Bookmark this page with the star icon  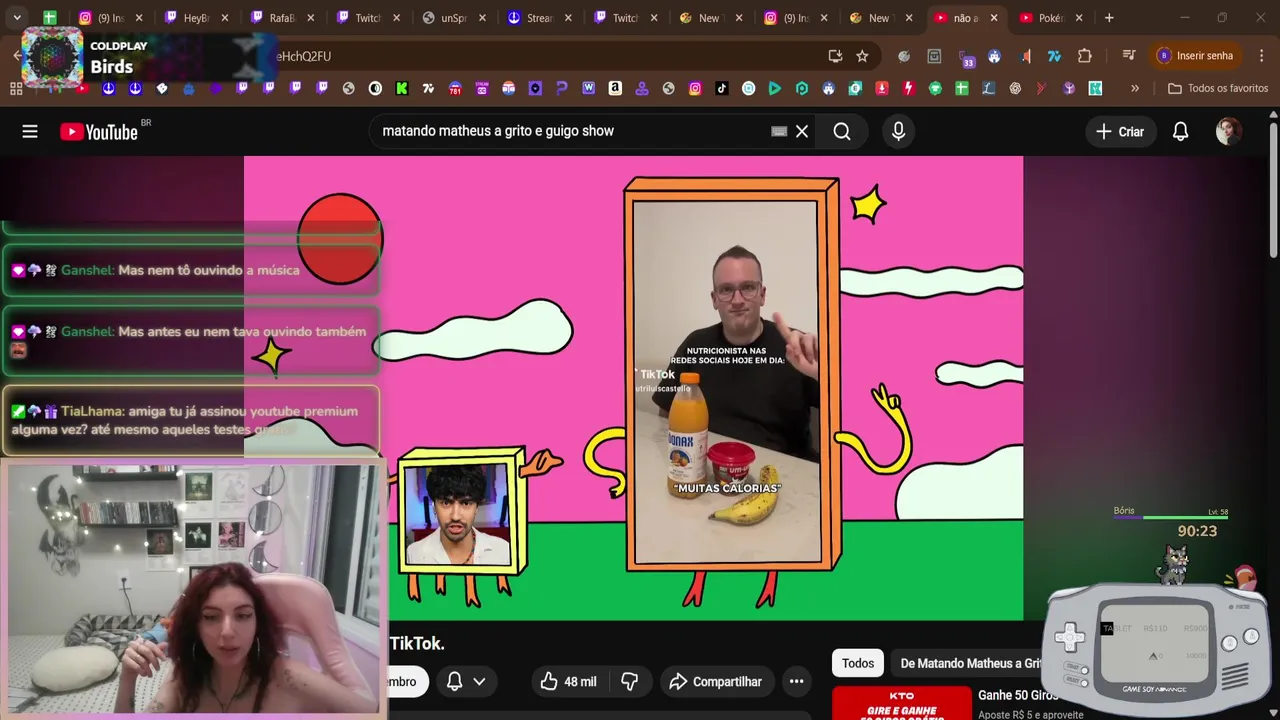coord(862,56)
